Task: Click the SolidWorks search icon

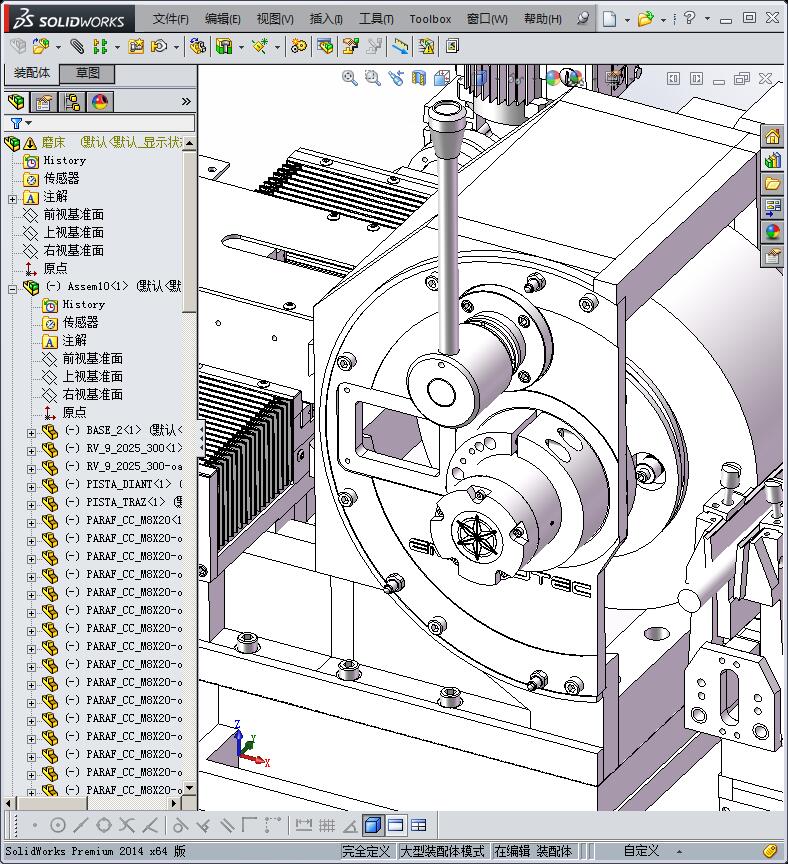Action: pos(582,19)
